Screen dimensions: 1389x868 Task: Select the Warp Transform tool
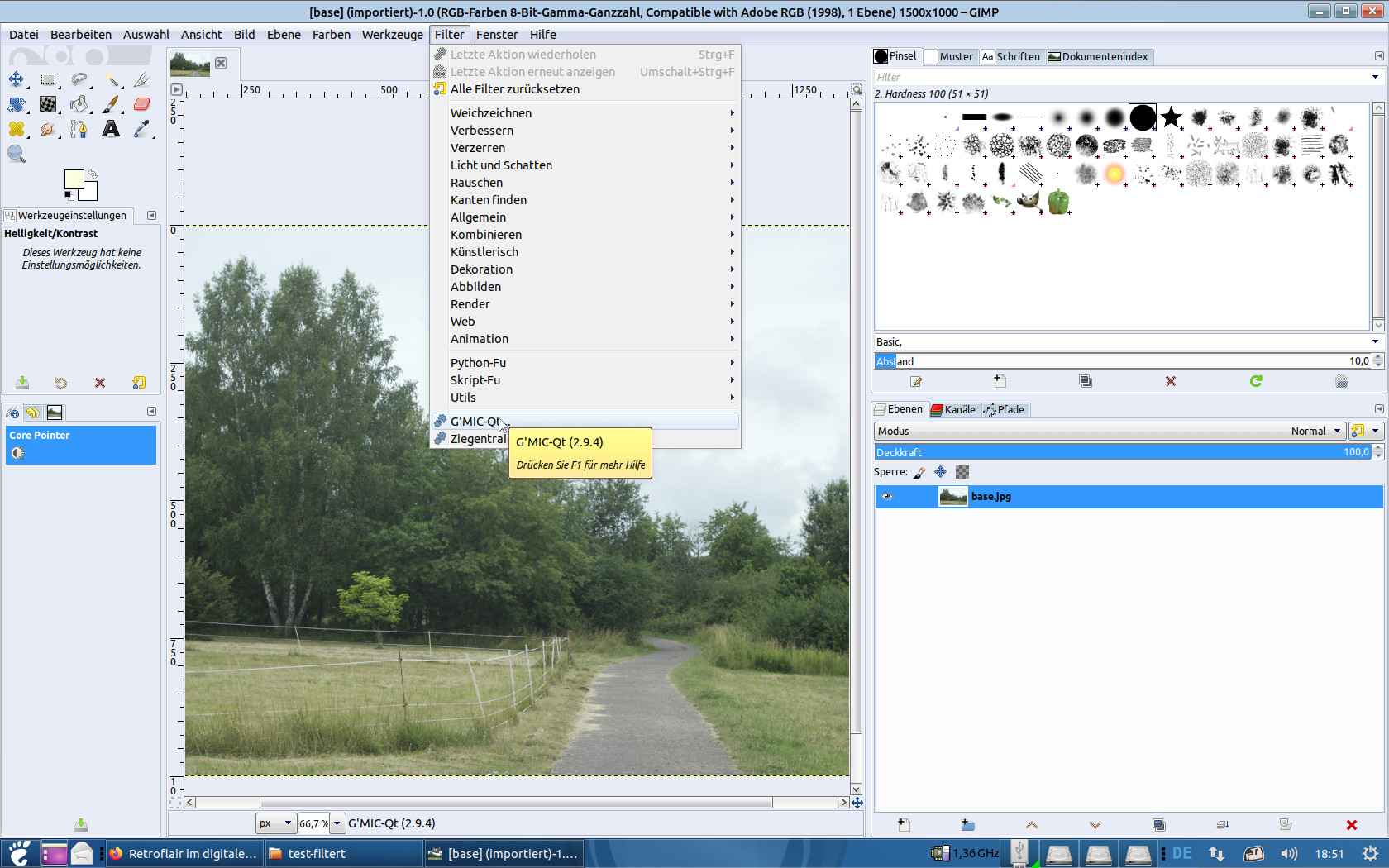(x=48, y=104)
